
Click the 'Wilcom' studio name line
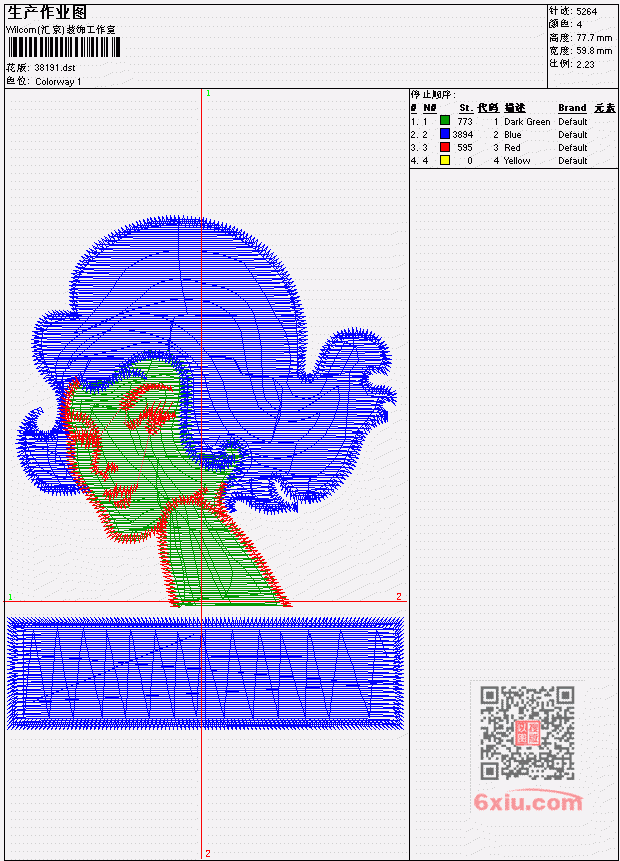(x=60, y=30)
